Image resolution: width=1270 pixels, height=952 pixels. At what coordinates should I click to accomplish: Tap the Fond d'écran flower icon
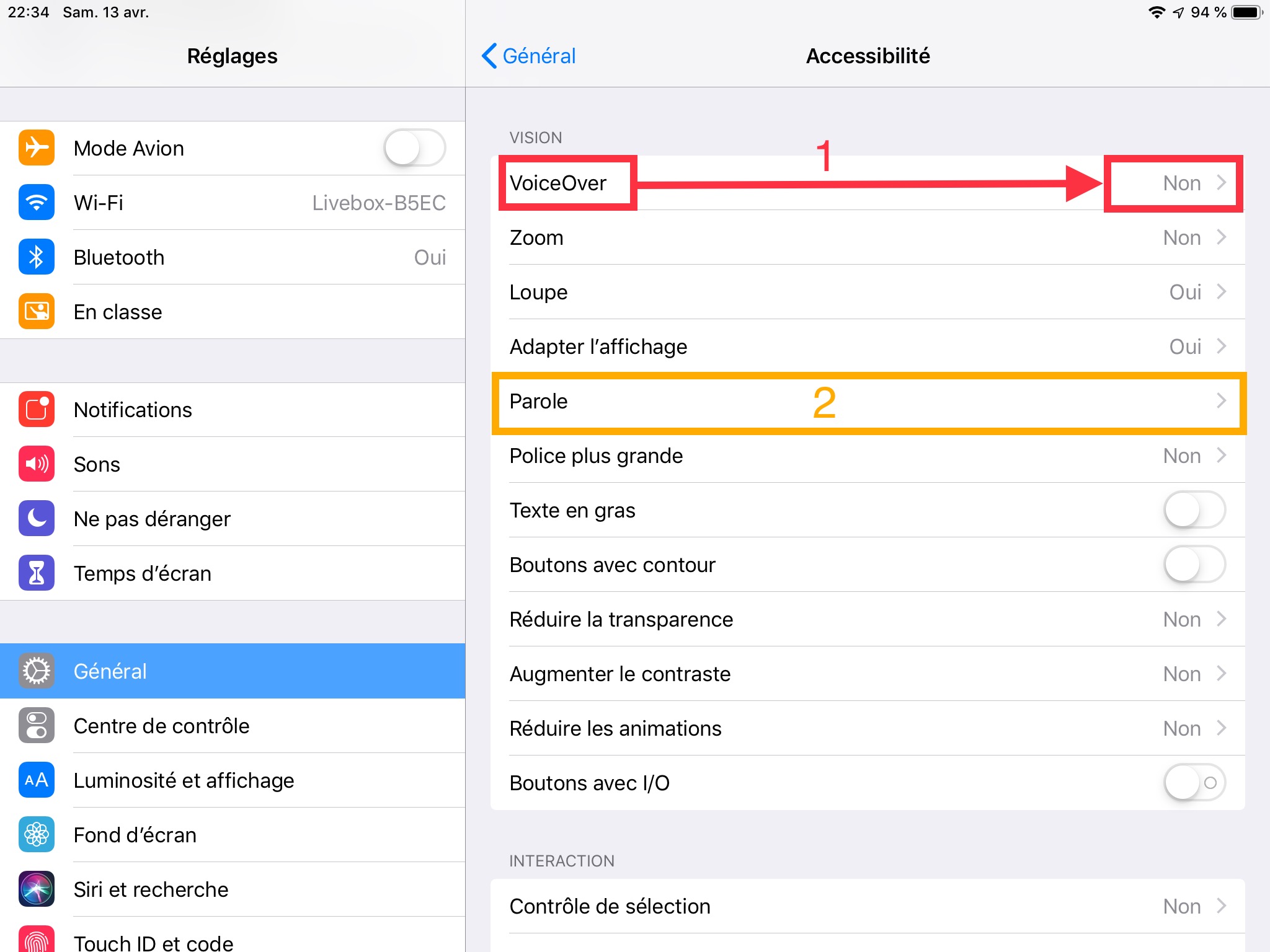37,835
